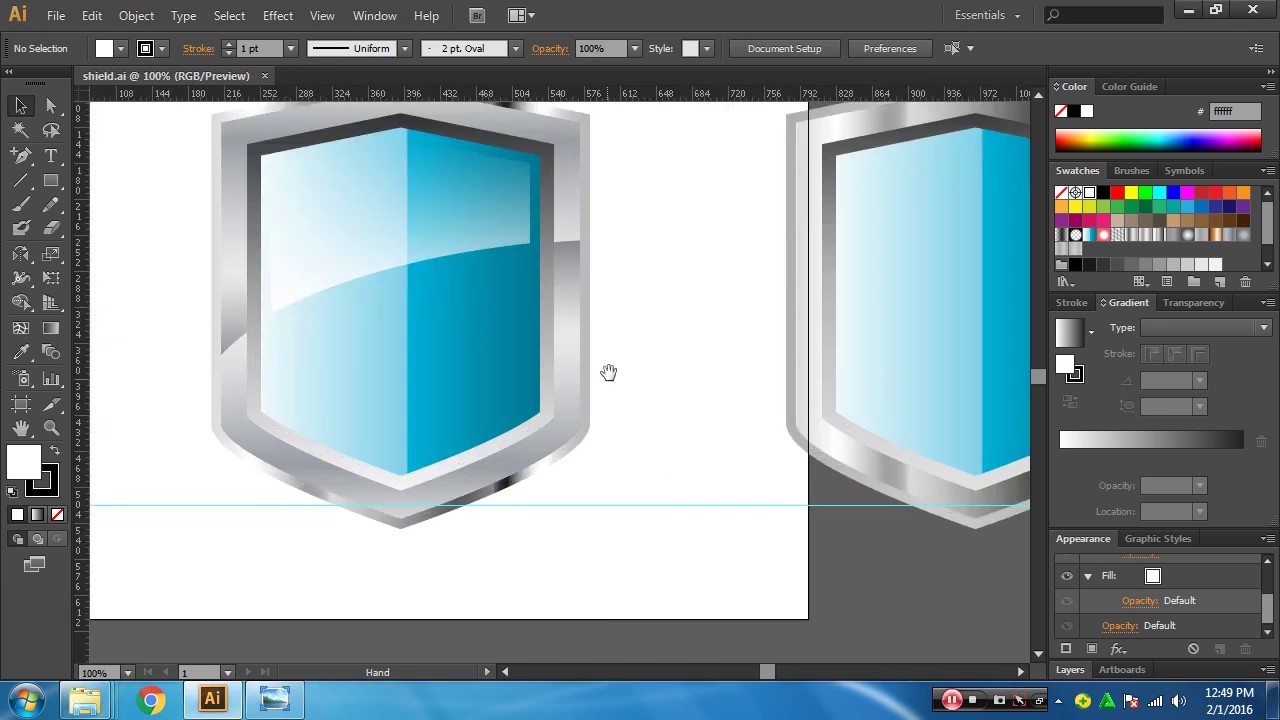Click the Stroke link in control bar

(x=198, y=48)
